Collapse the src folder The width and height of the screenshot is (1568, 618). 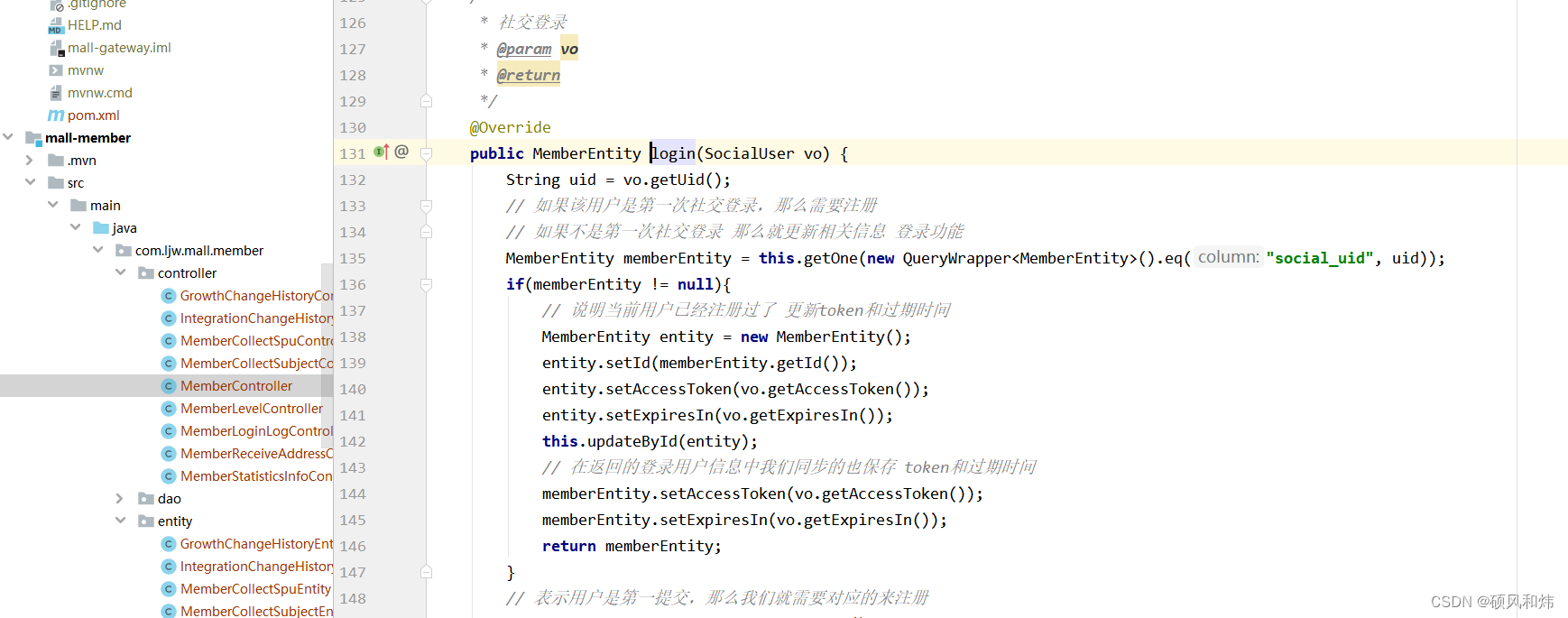point(30,183)
